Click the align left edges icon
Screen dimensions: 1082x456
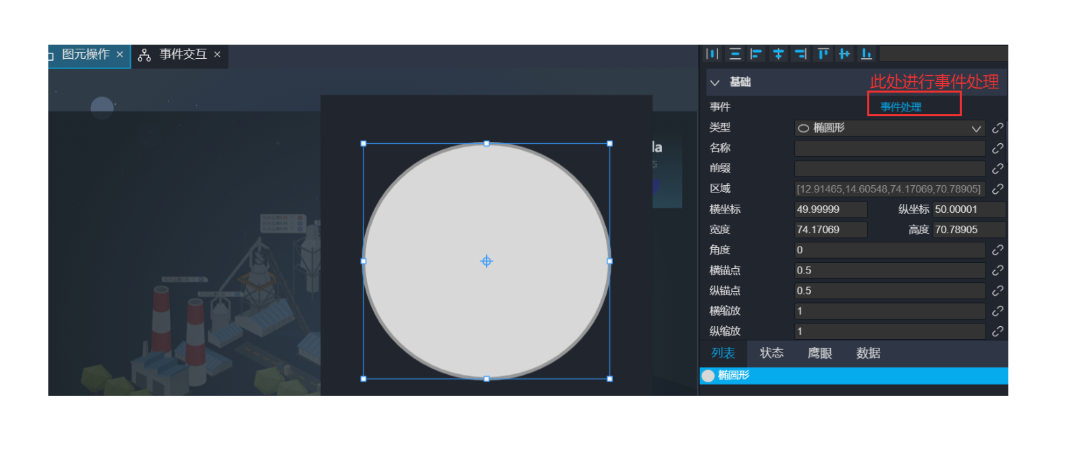(x=756, y=54)
